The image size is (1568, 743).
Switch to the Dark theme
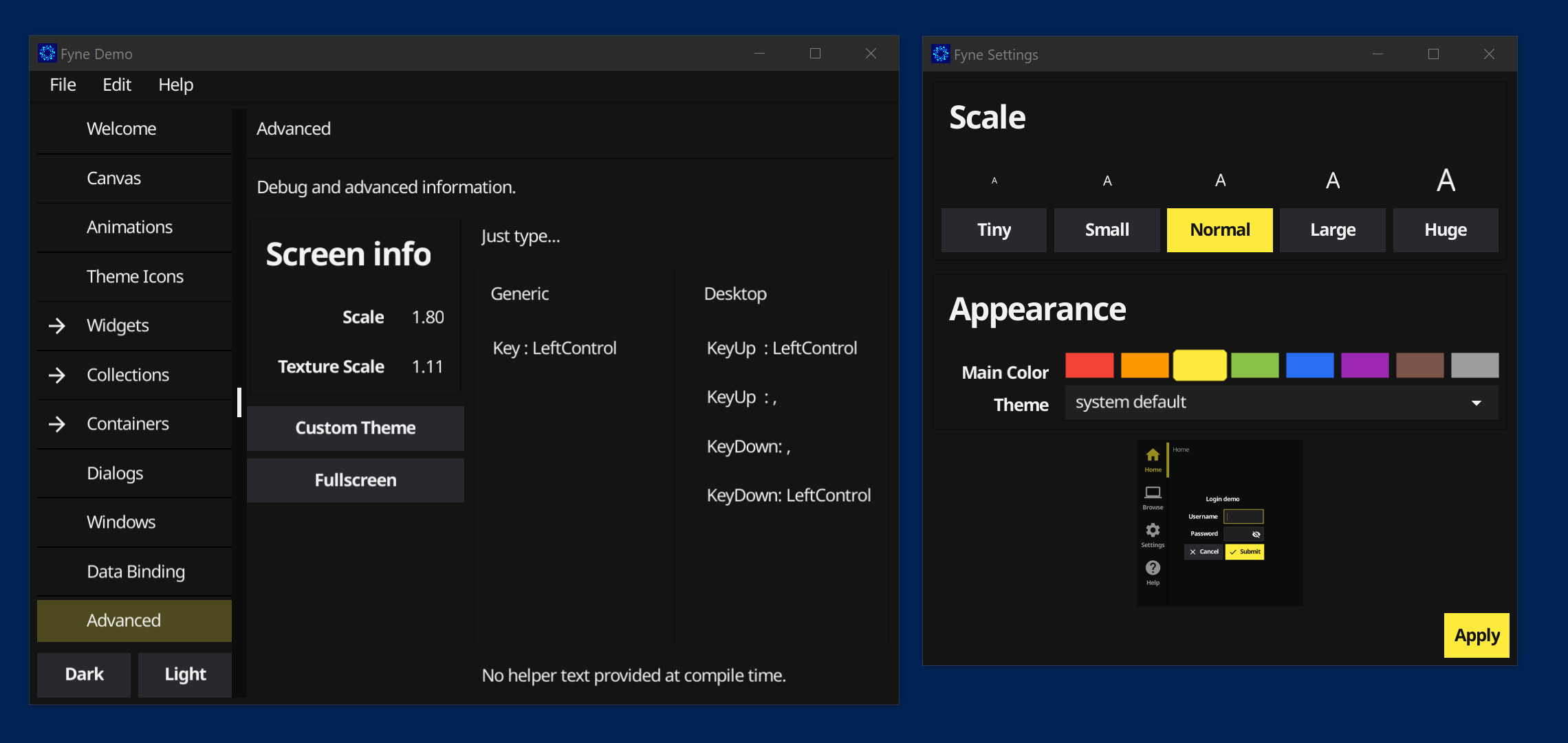click(83, 674)
